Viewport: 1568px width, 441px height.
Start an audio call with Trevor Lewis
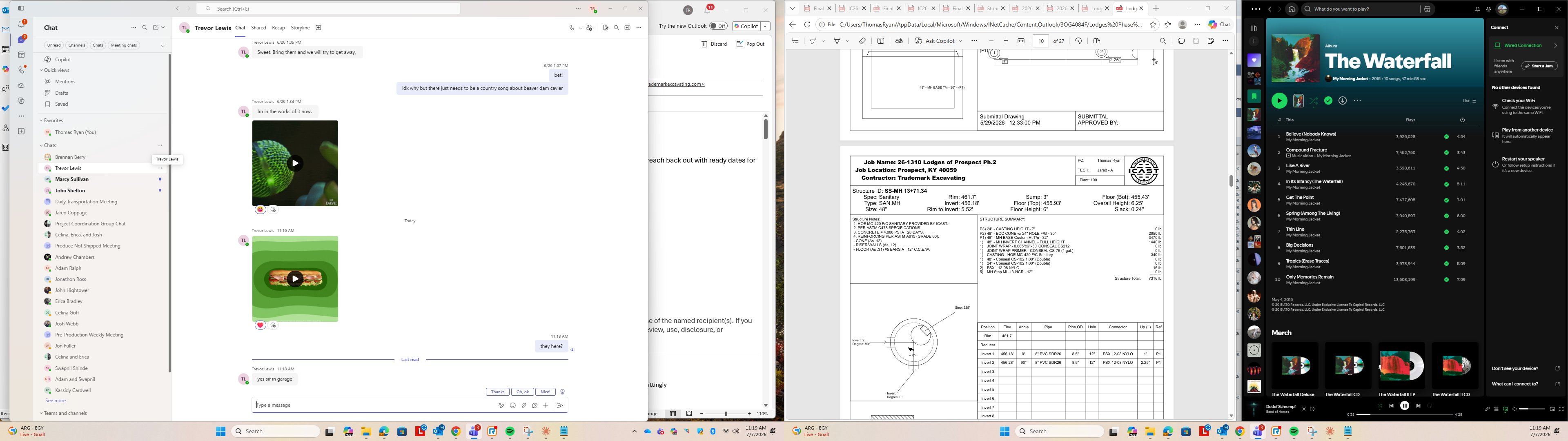click(x=572, y=27)
